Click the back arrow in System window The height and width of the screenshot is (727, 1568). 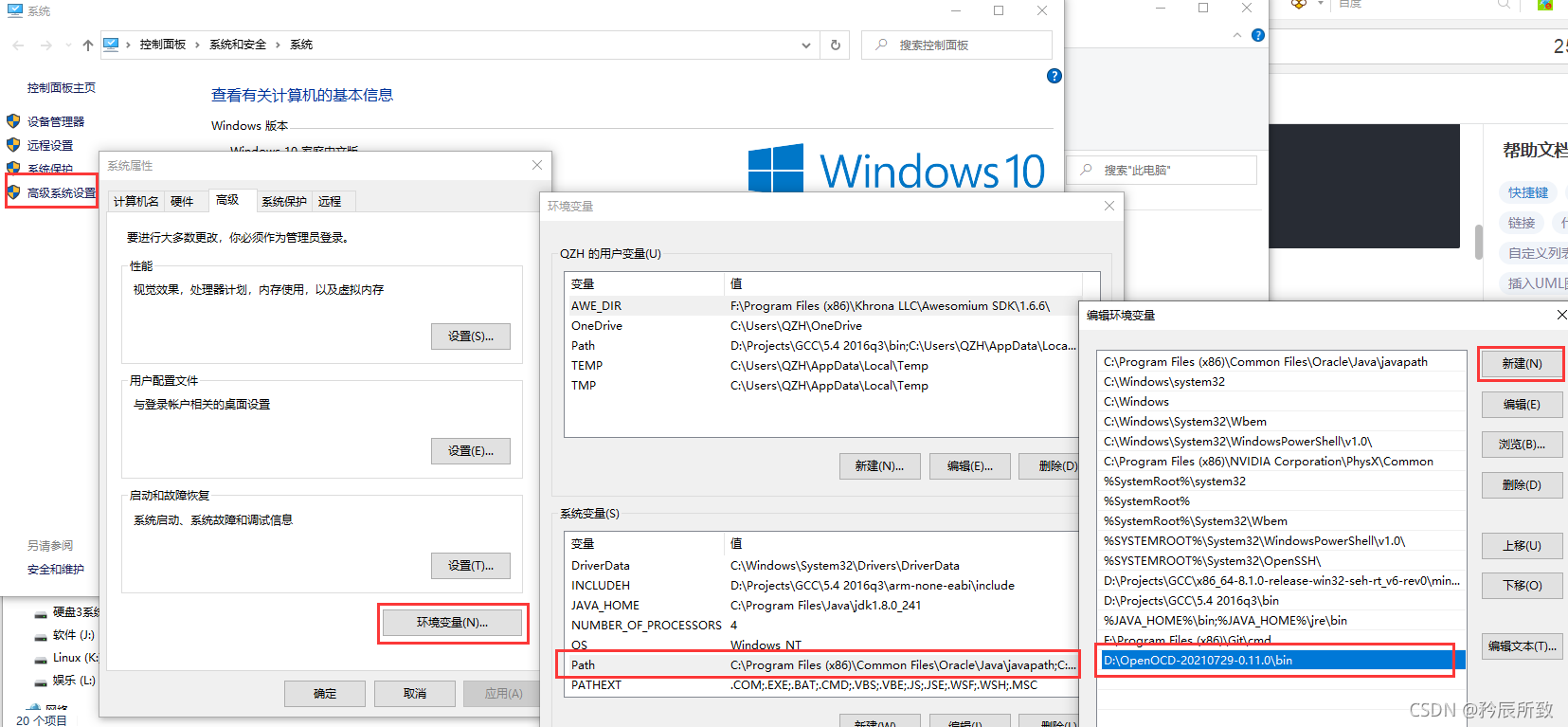click(x=19, y=45)
